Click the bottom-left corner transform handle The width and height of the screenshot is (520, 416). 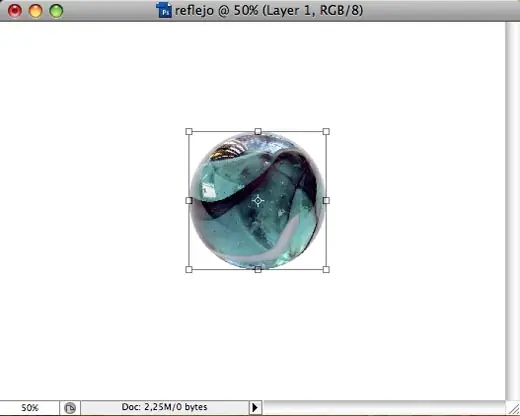tap(189, 269)
